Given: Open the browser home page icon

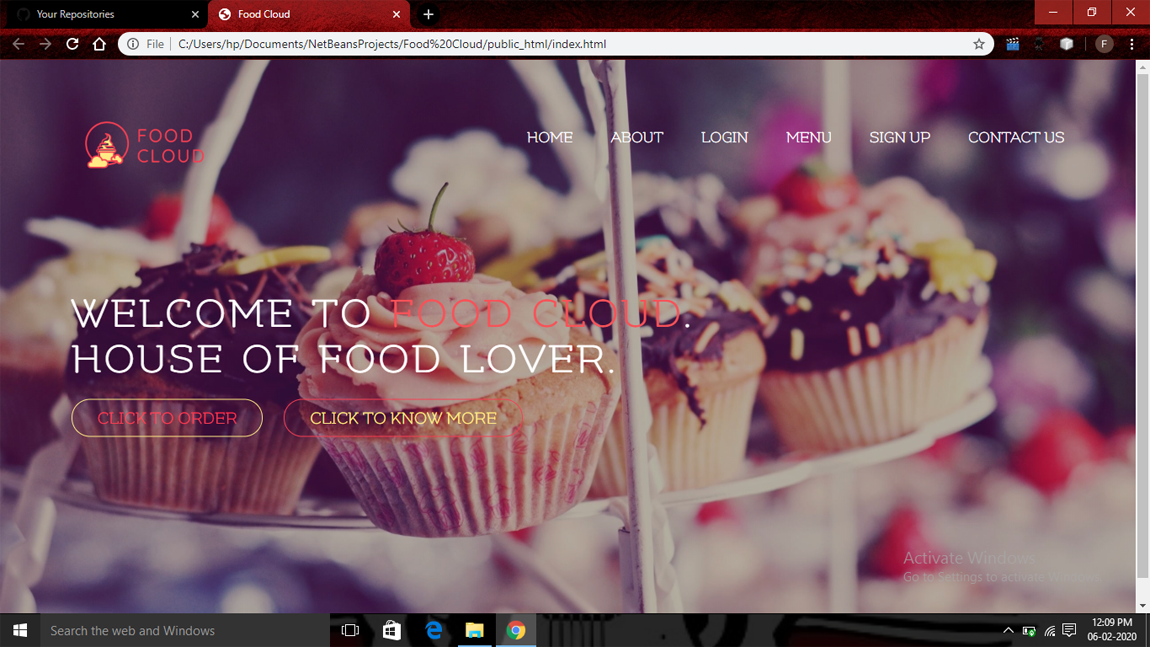Looking at the screenshot, I should [99, 43].
